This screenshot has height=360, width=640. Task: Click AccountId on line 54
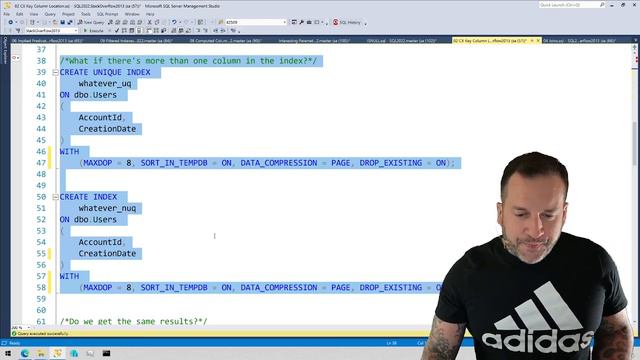click(100, 242)
